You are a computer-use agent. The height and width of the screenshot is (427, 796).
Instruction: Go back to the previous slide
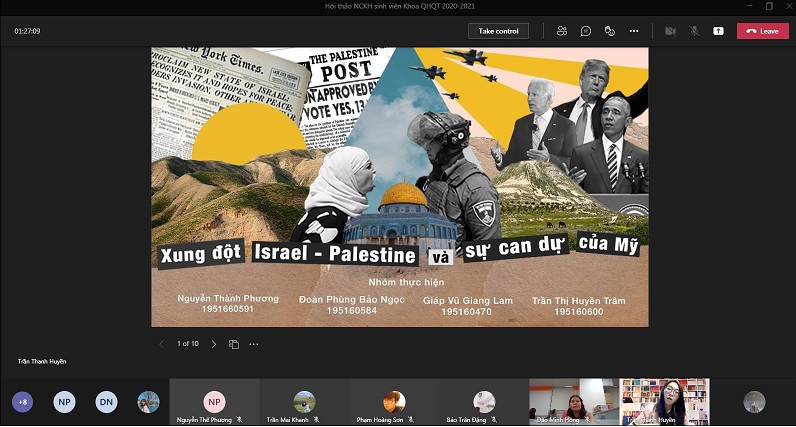point(162,344)
